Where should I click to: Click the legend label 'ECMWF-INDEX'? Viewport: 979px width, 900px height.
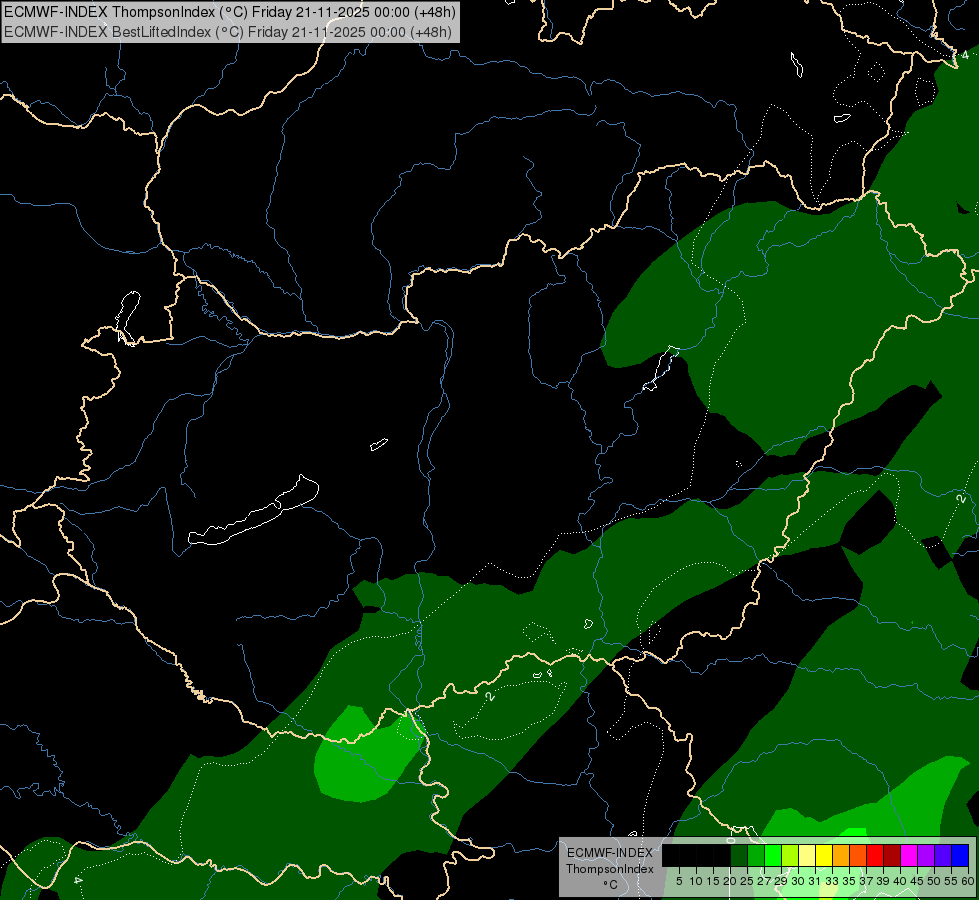click(610, 853)
